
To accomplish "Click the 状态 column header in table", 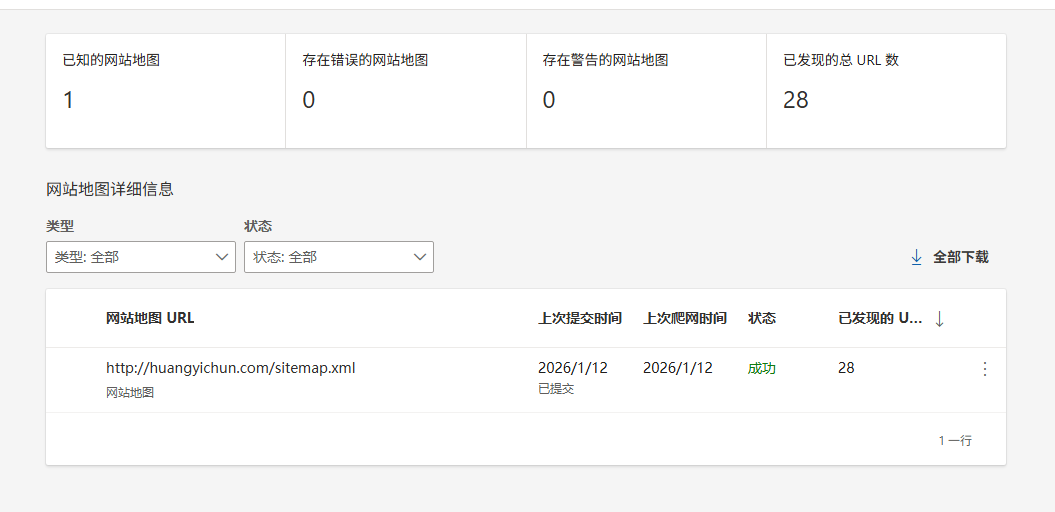I will pyautogui.click(x=762, y=318).
